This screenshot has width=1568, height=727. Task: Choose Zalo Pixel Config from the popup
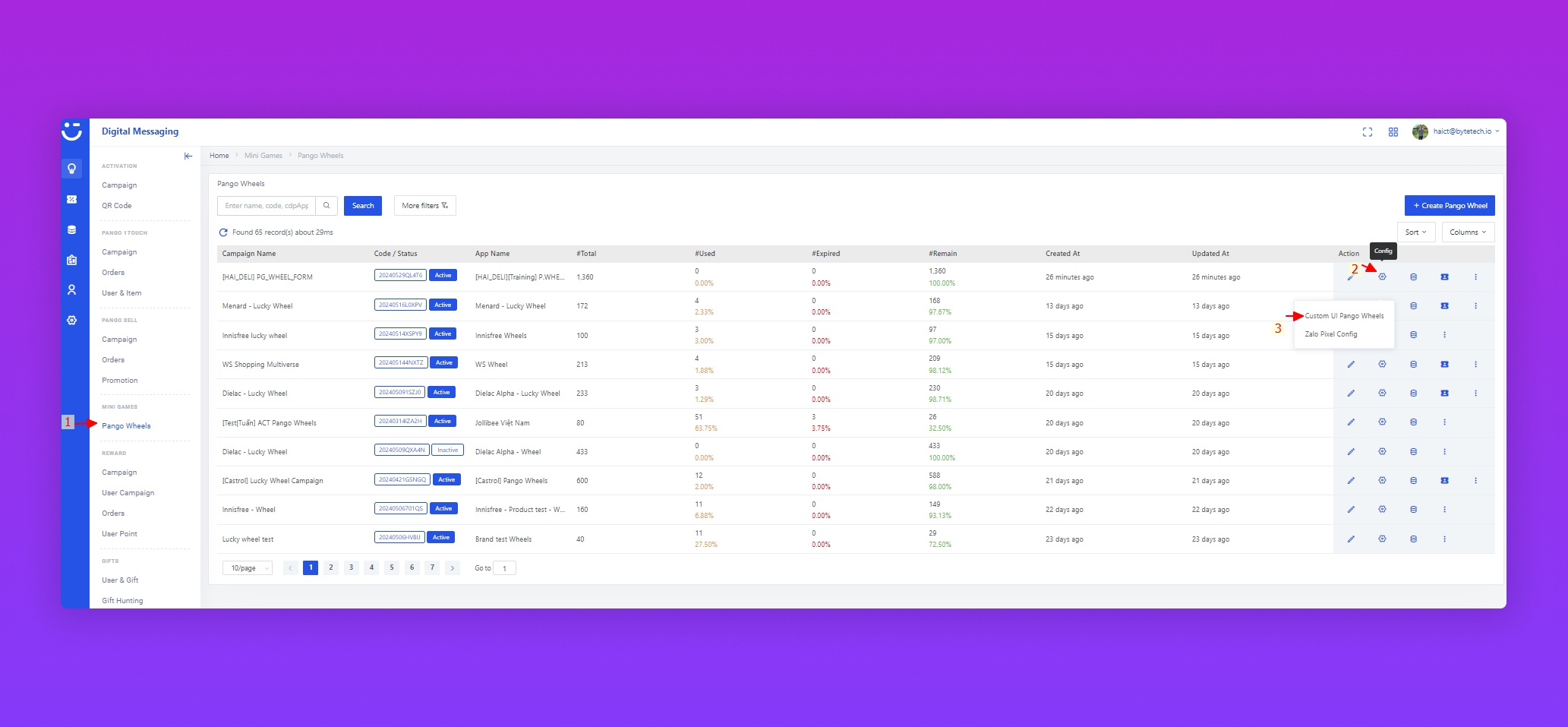tap(1331, 334)
